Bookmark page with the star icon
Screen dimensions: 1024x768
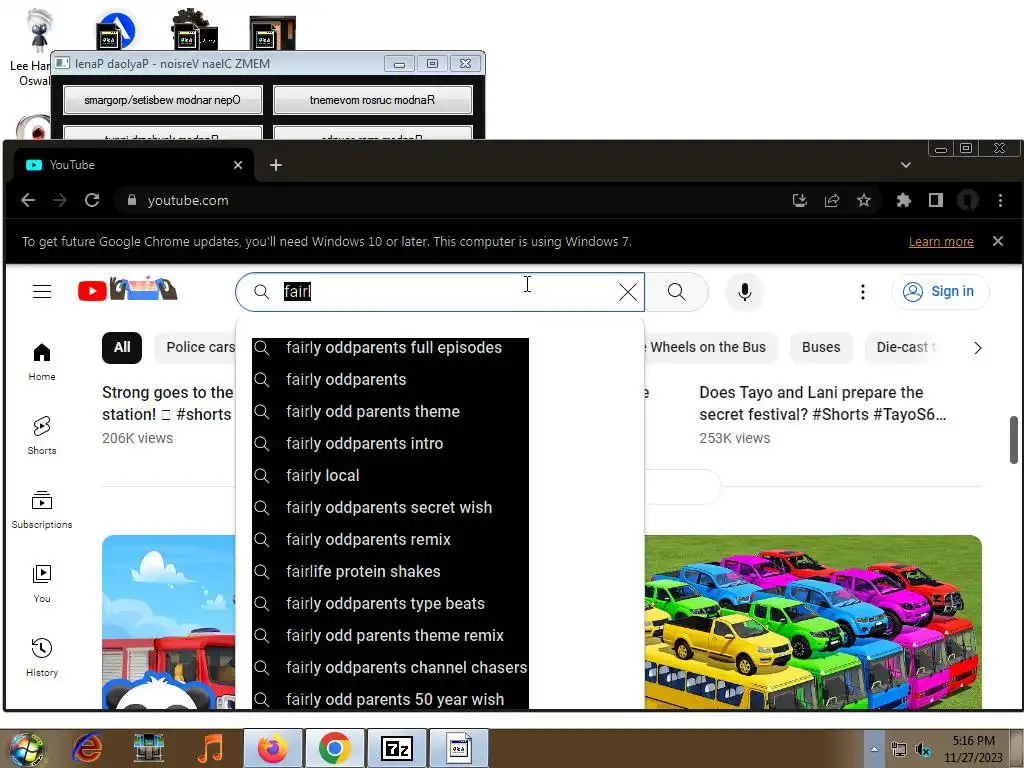click(x=864, y=200)
